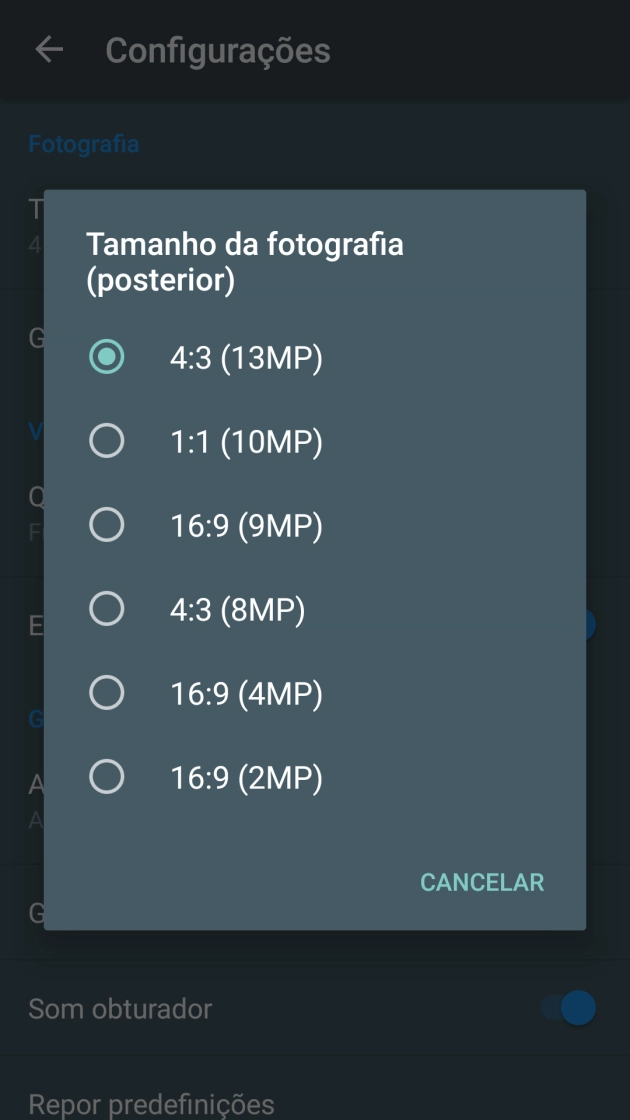The width and height of the screenshot is (630, 1120).
Task: Choose the 16:9 (2MP) radio button
Action: [107, 777]
